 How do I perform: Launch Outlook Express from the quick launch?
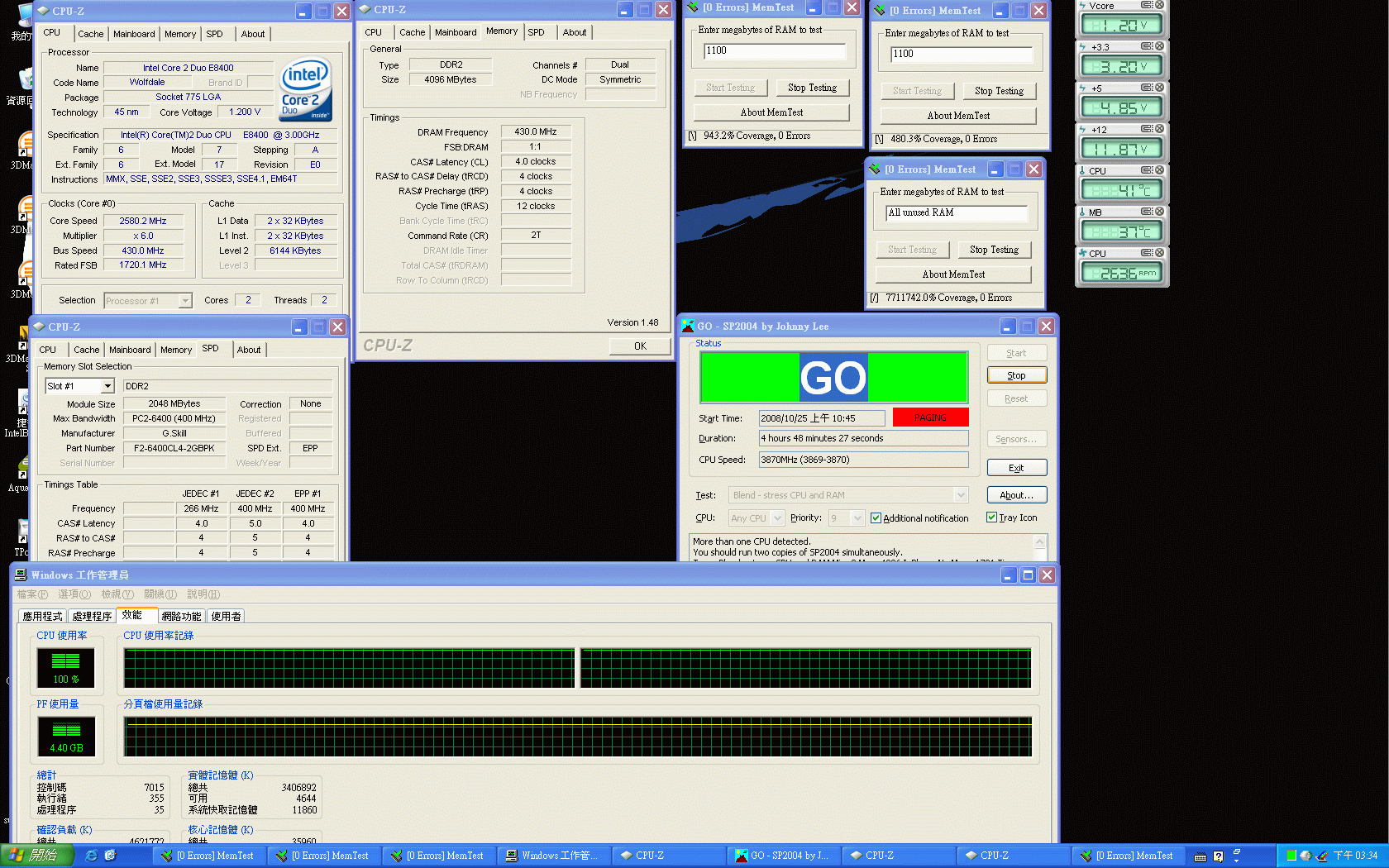click(110, 856)
